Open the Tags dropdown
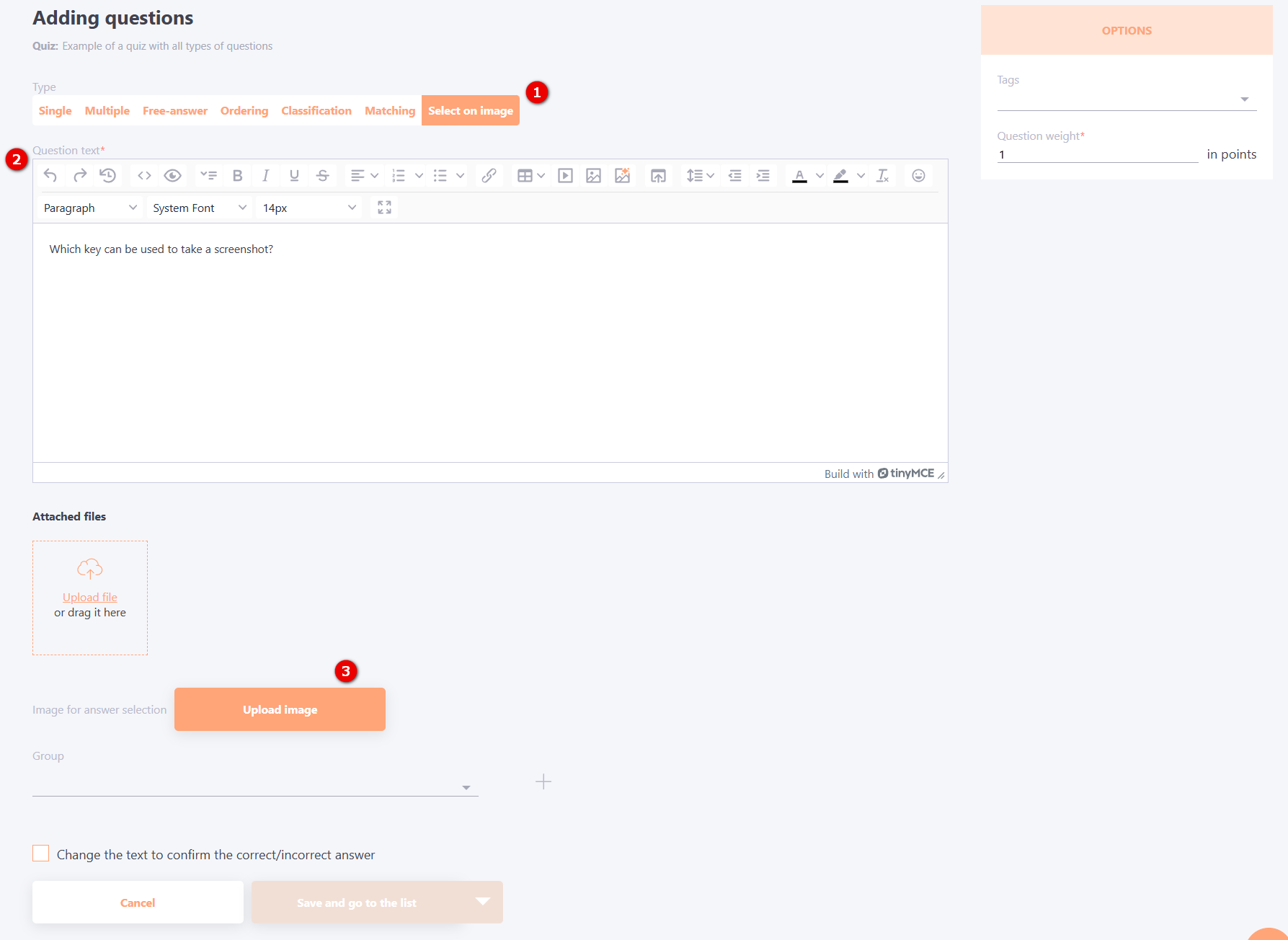The height and width of the screenshot is (940, 1288). [1126, 99]
